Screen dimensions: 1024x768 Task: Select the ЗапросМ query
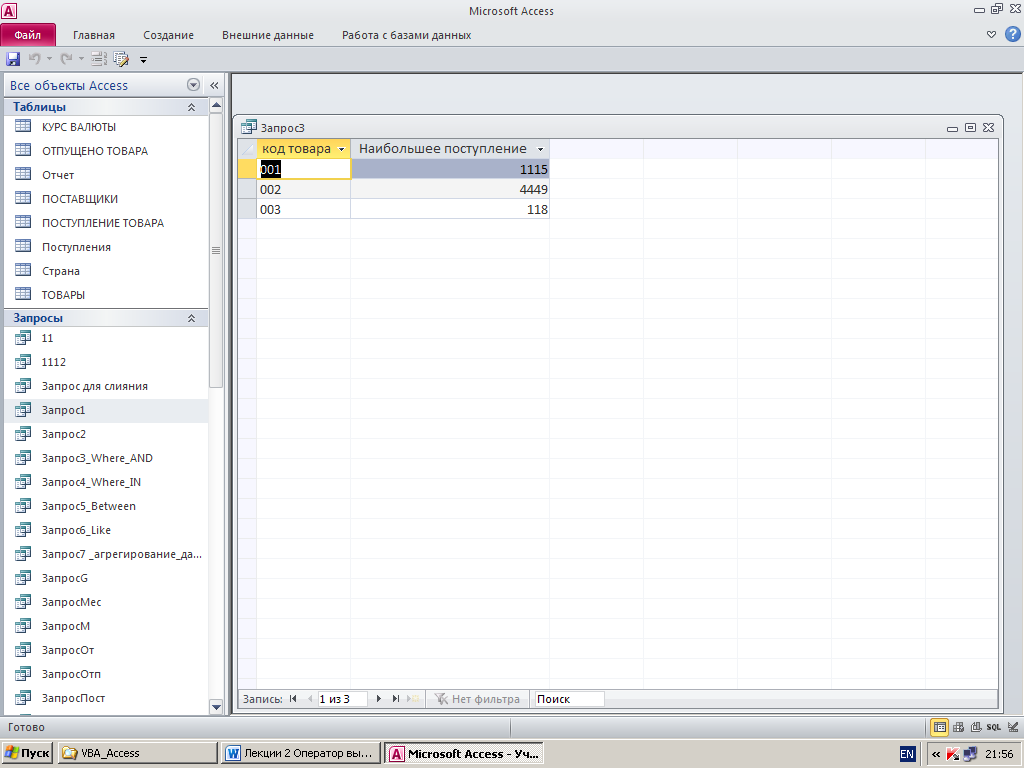(x=106, y=626)
